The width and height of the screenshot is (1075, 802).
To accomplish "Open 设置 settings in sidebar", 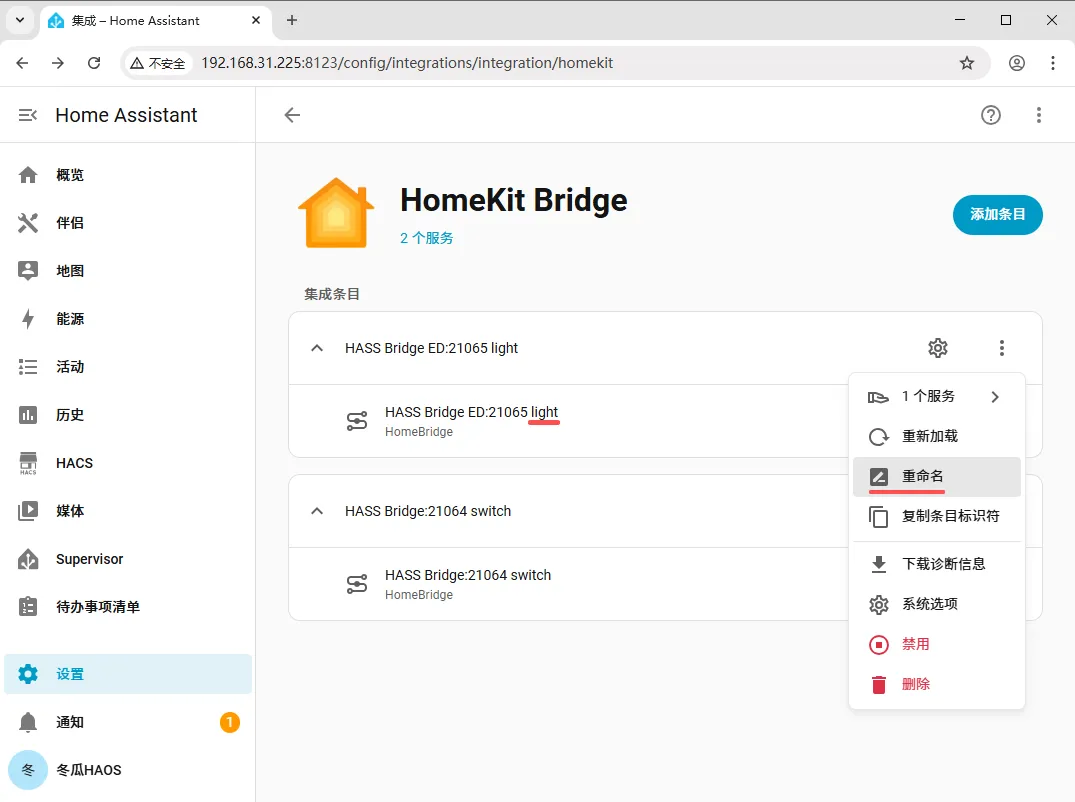I will tap(128, 674).
